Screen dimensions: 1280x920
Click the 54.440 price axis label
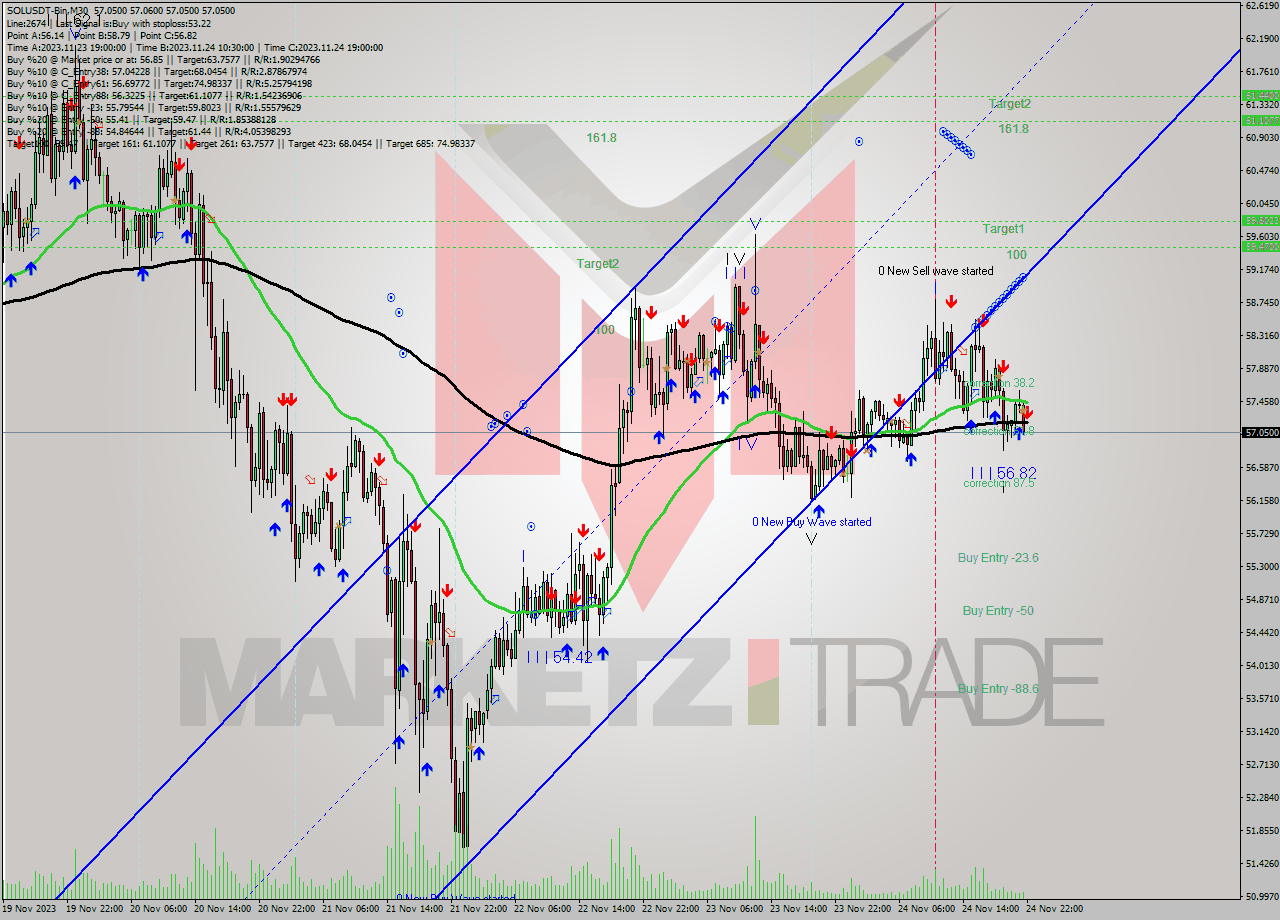tap(1260, 632)
